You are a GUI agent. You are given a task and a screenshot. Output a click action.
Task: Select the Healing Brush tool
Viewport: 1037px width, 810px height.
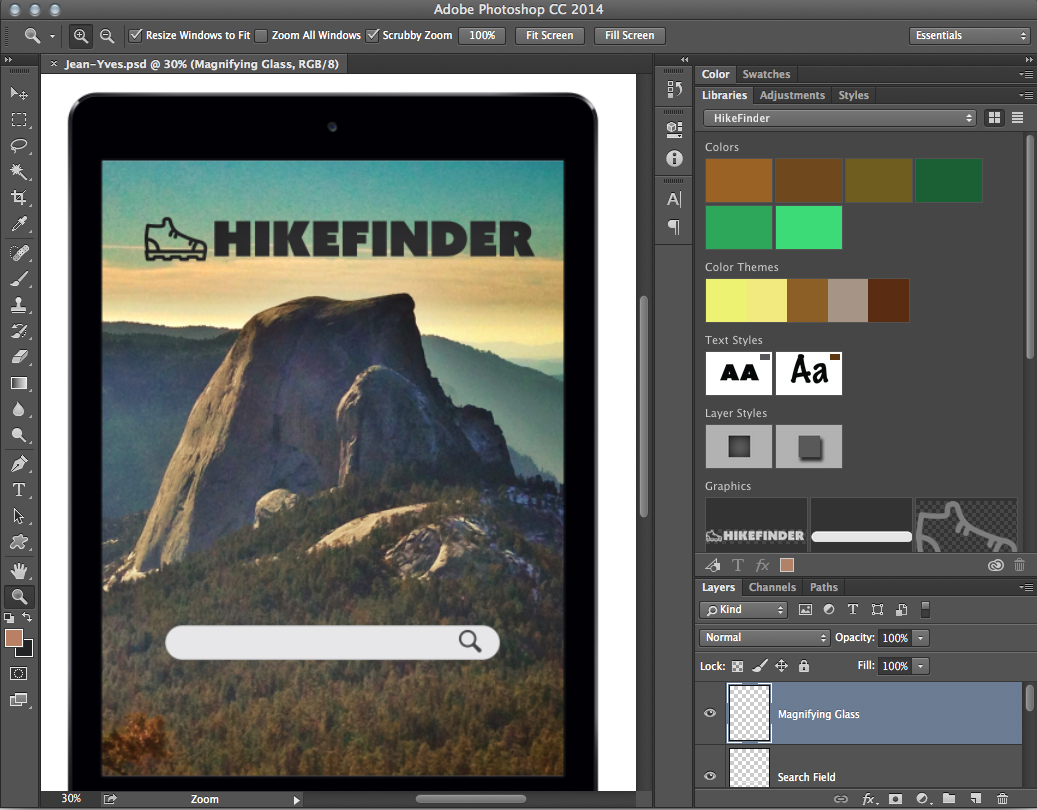click(x=19, y=253)
